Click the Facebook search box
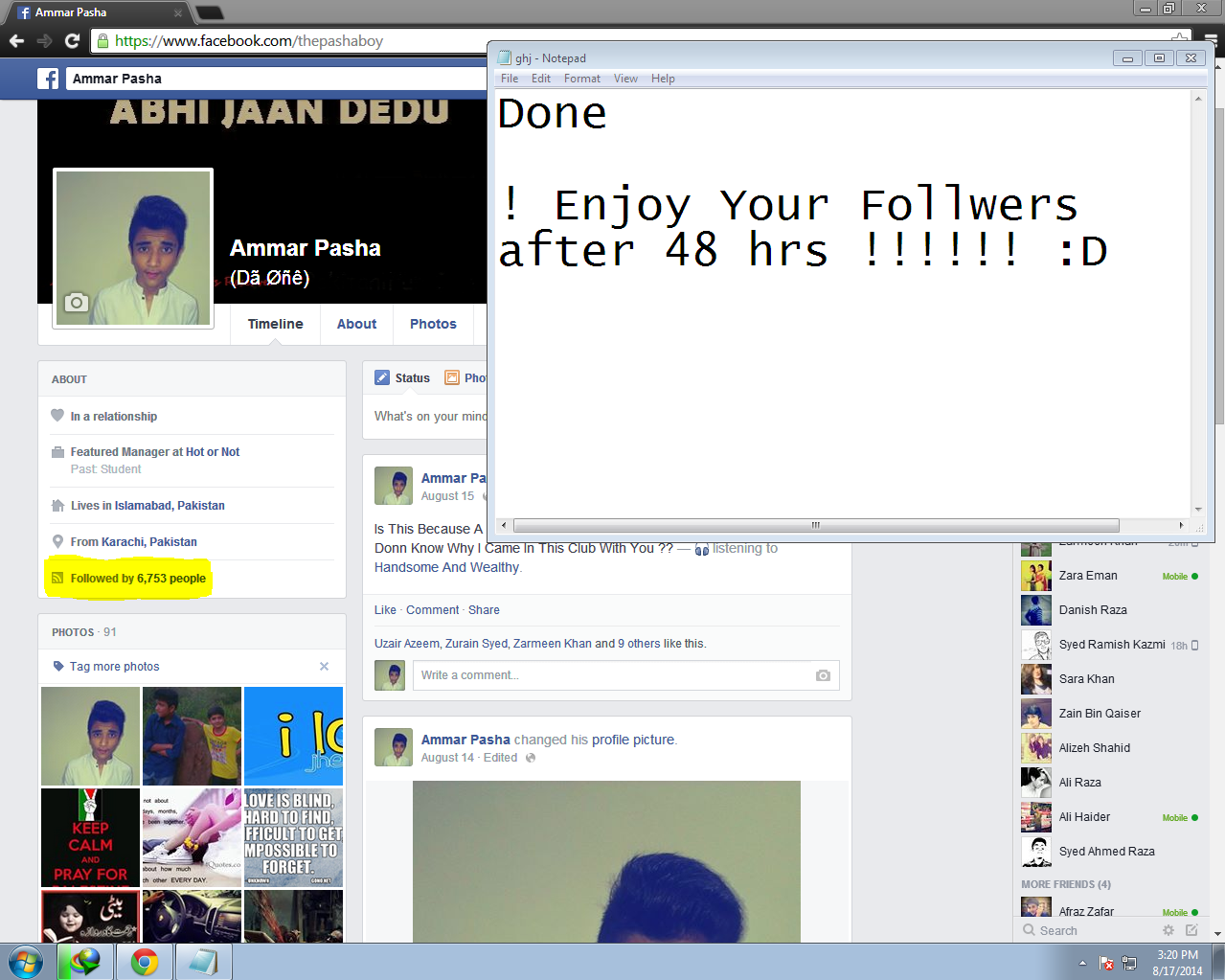Screen dimensions: 1225x980 click(276, 79)
